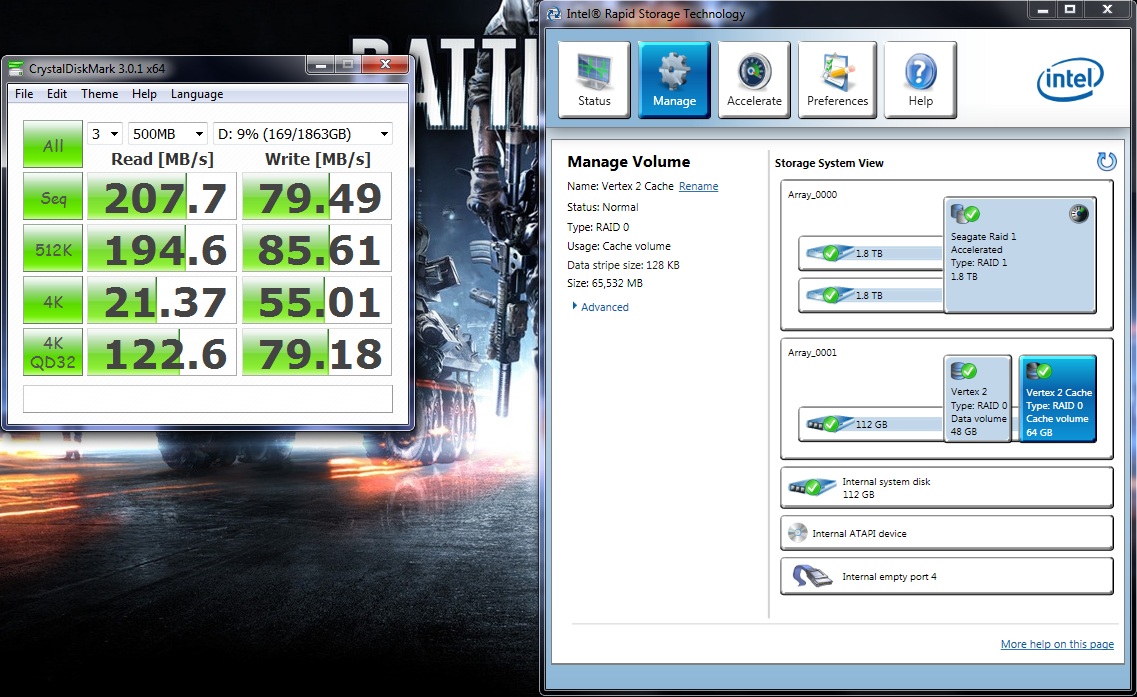Viewport: 1137px width, 697px height.
Task: Click the Rename link for the volume
Action: [698, 186]
